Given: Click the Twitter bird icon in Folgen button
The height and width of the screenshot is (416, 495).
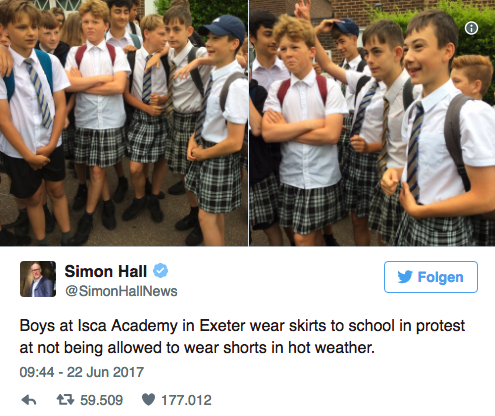Looking at the screenshot, I should [x=405, y=277].
